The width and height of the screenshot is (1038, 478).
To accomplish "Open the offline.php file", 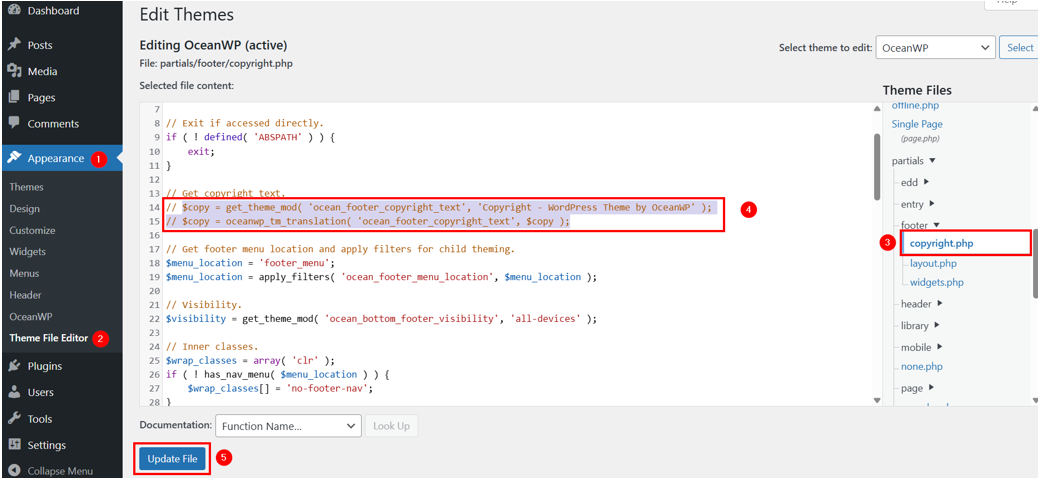I will point(915,106).
